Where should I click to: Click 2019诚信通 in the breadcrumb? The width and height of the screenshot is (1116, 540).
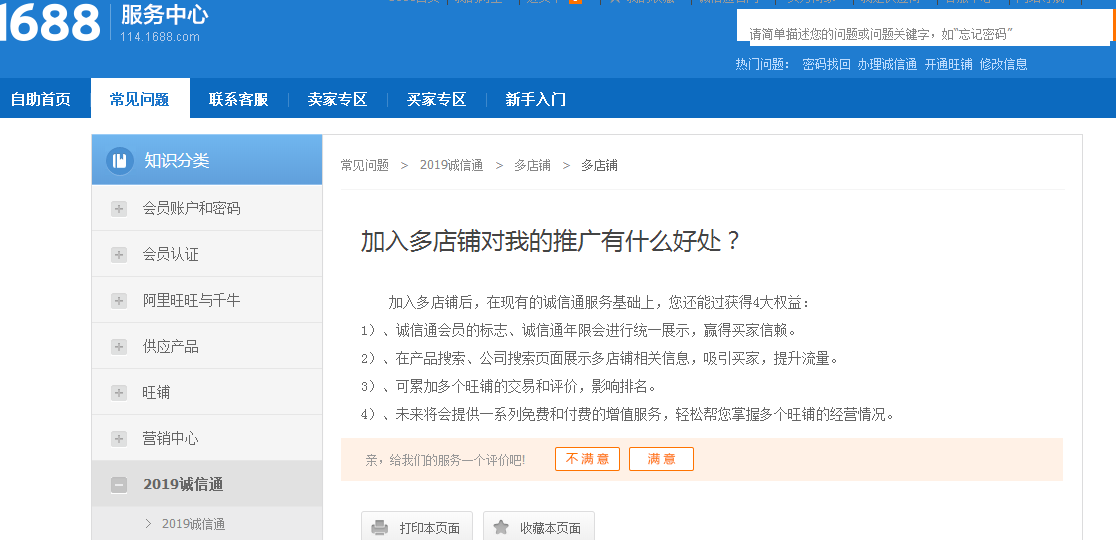(x=451, y=165)
